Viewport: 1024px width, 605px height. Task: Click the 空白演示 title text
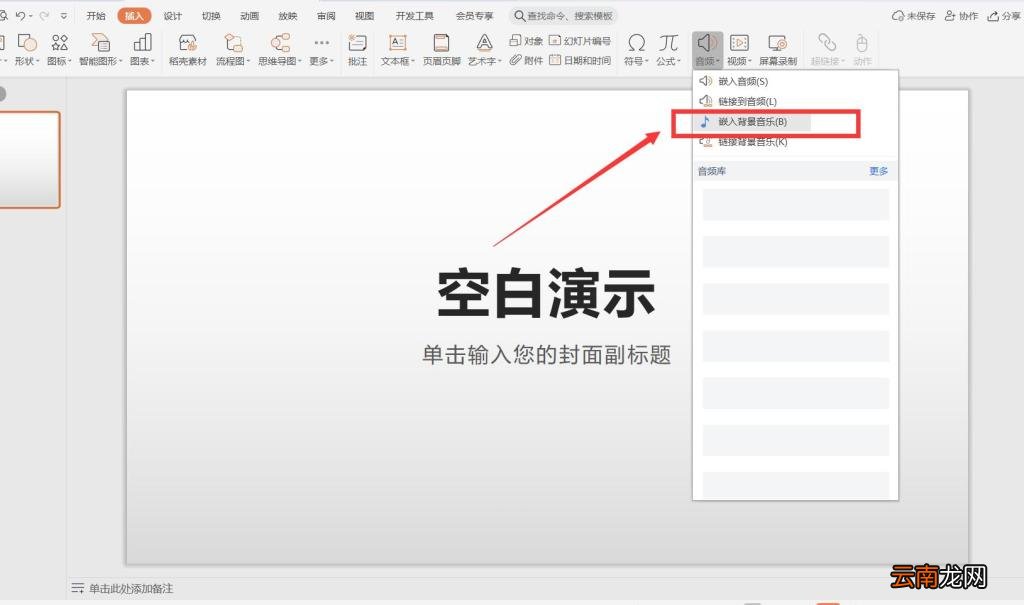[546, 294]
